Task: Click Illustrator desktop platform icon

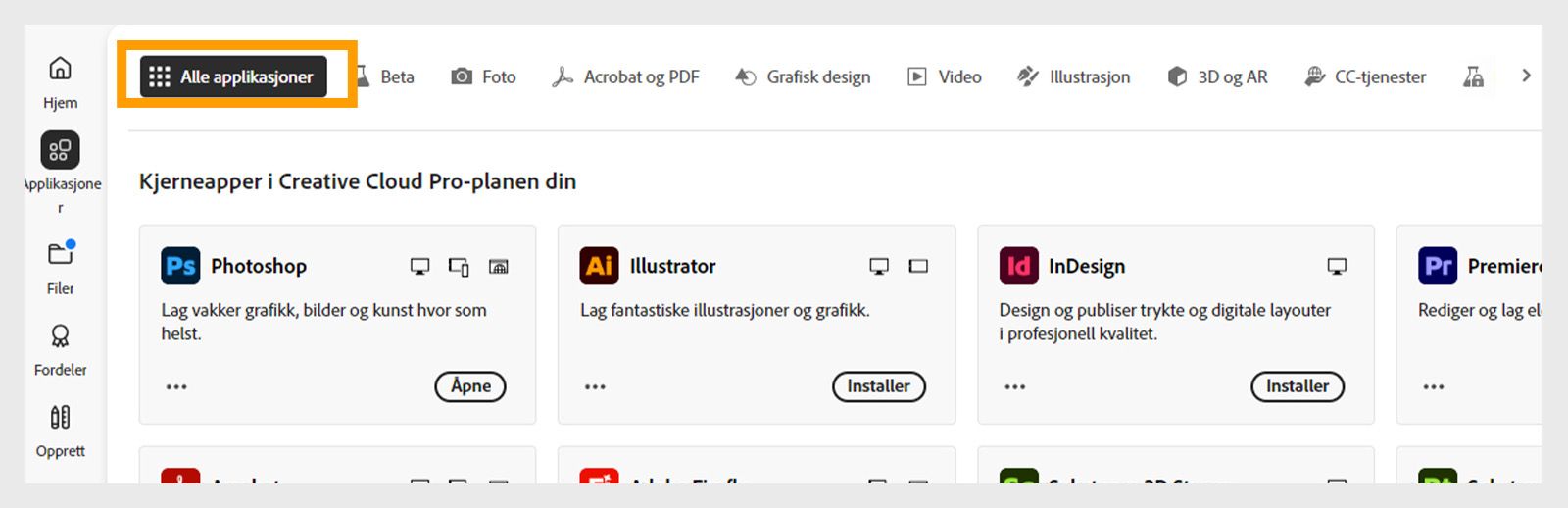Action: click(879, 266)
